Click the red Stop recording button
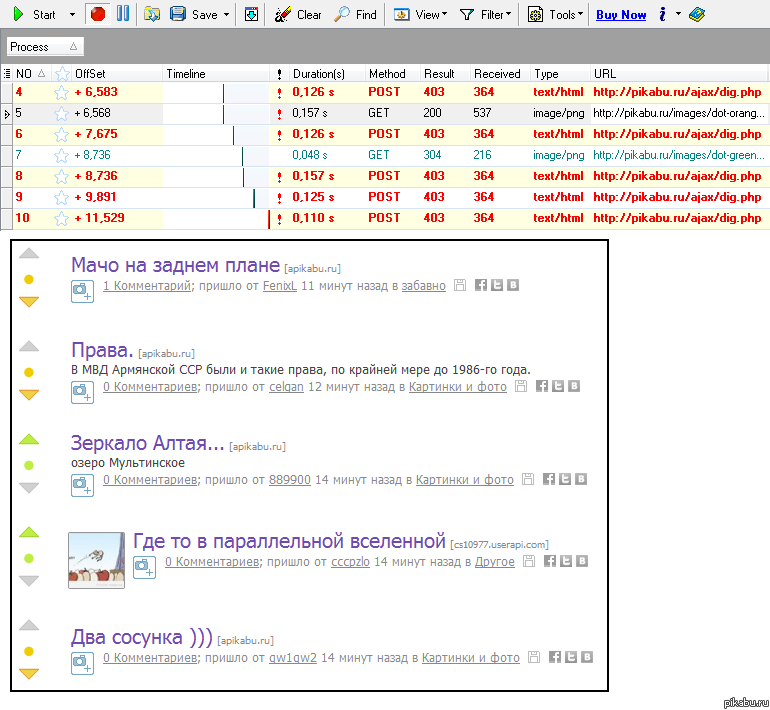770x710 pixels. (x=97, y=14)
